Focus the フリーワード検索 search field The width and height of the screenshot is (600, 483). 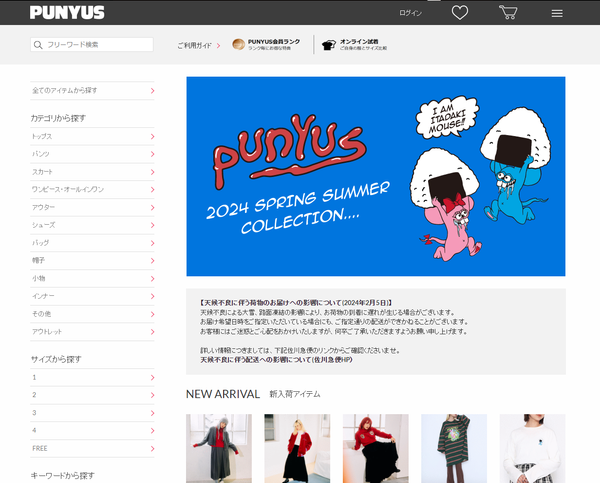coord(92,45)
